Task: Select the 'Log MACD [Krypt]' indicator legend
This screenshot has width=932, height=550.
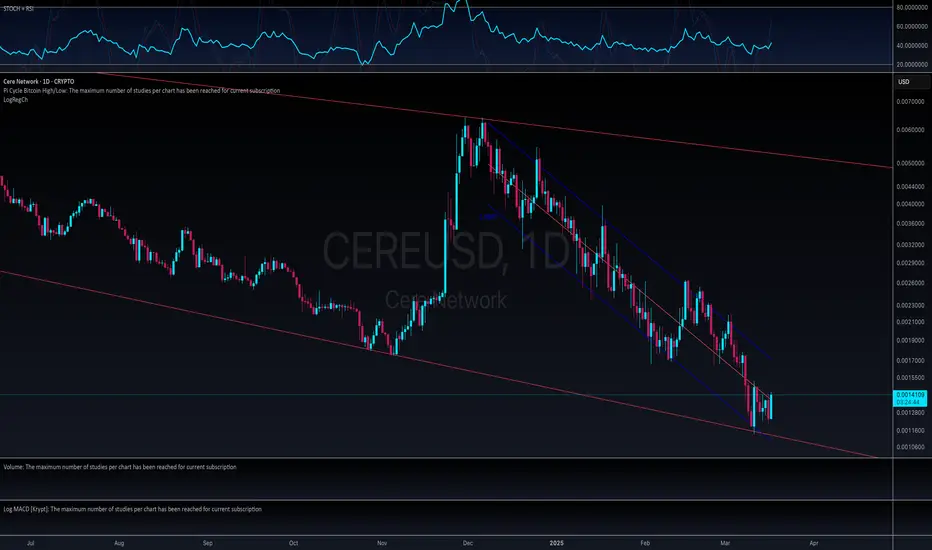Action: 133,509
